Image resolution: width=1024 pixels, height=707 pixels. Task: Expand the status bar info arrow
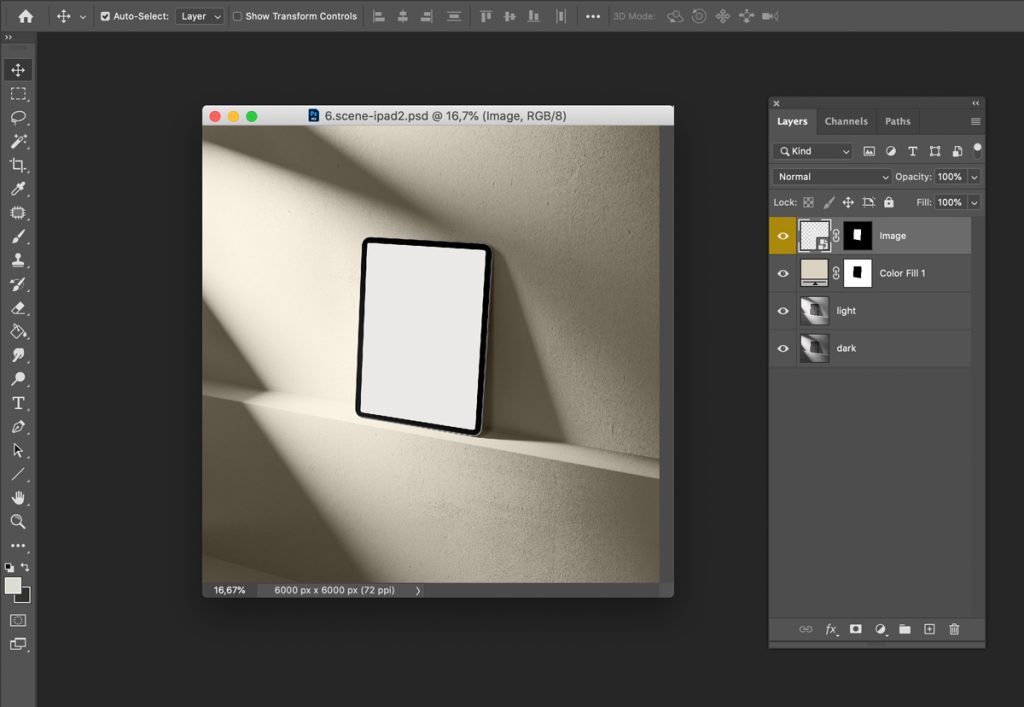pos(418,590)
